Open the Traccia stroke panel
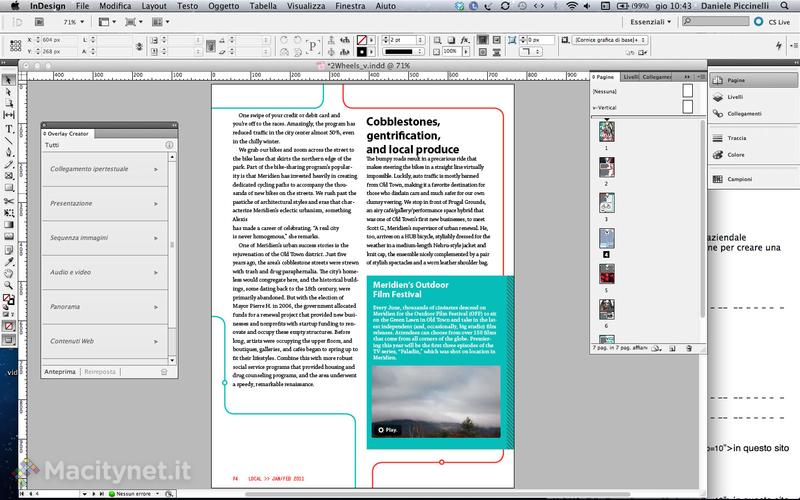 tap(737, 140)
